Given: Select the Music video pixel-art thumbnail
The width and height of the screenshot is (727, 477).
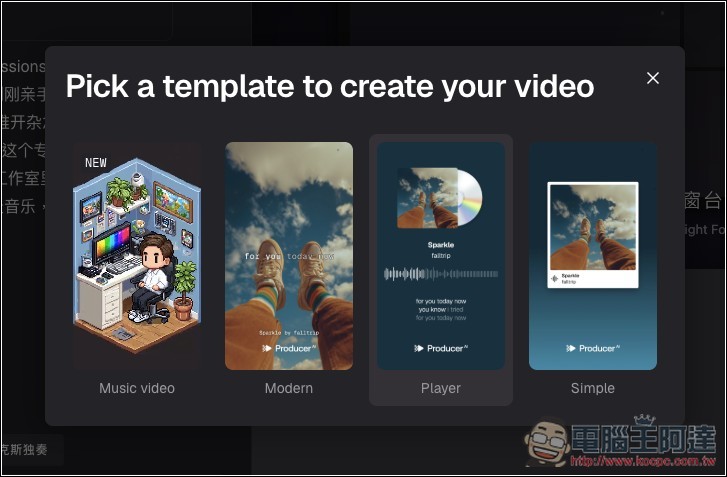Looking at the screenshot, I should (x=137, y=256).
